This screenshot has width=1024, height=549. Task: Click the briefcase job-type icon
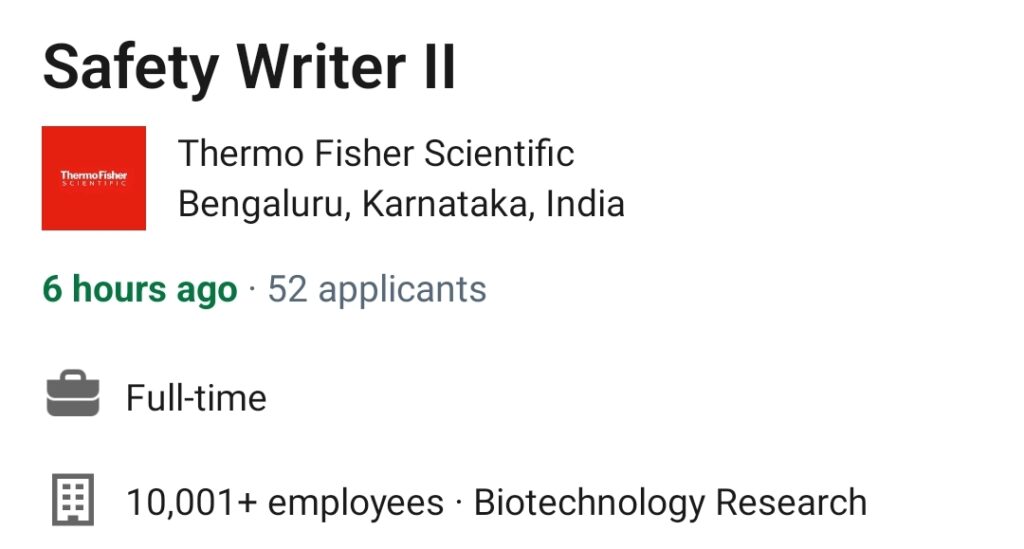click(x=73, y=394)
